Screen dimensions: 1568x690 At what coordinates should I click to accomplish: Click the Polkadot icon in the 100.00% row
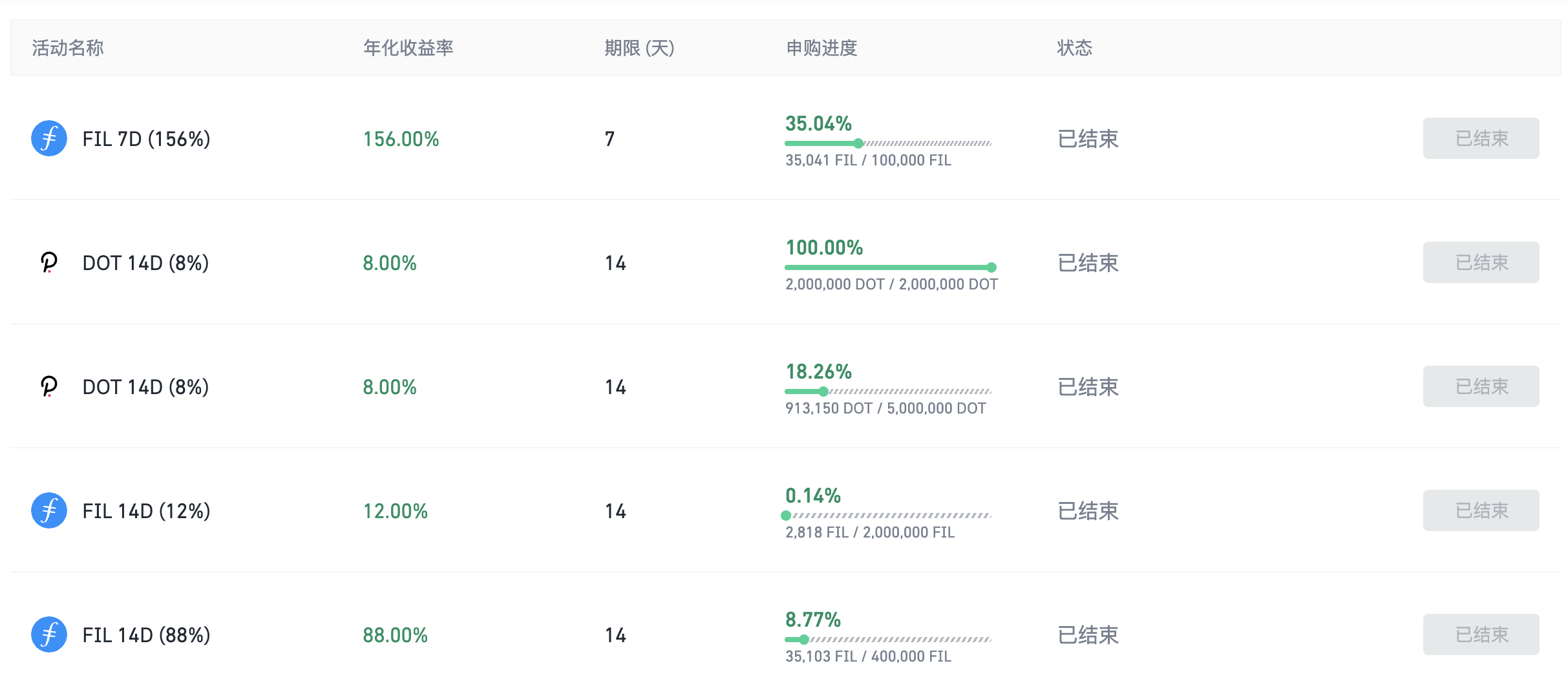pyautogui.click(x=49, y=262)
